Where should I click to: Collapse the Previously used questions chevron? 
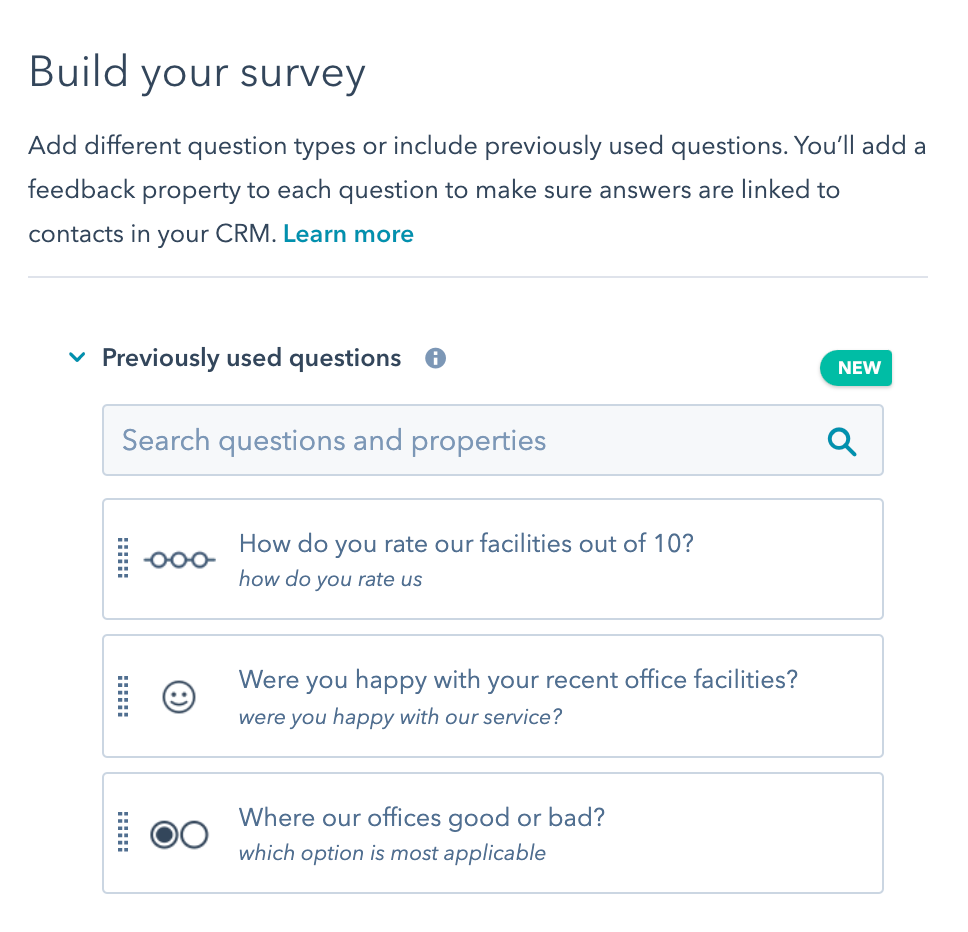[x=77, y=357]
